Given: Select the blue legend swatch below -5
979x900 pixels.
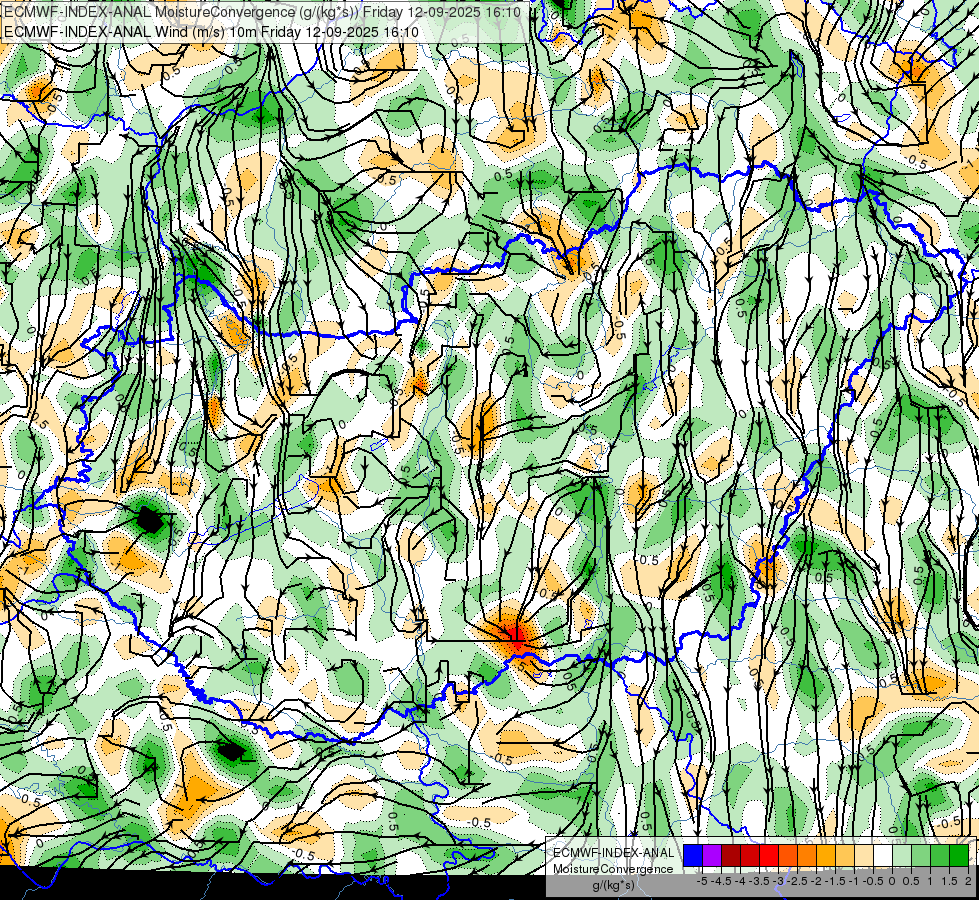Looking at the screenshot, I should click(693, 855).
